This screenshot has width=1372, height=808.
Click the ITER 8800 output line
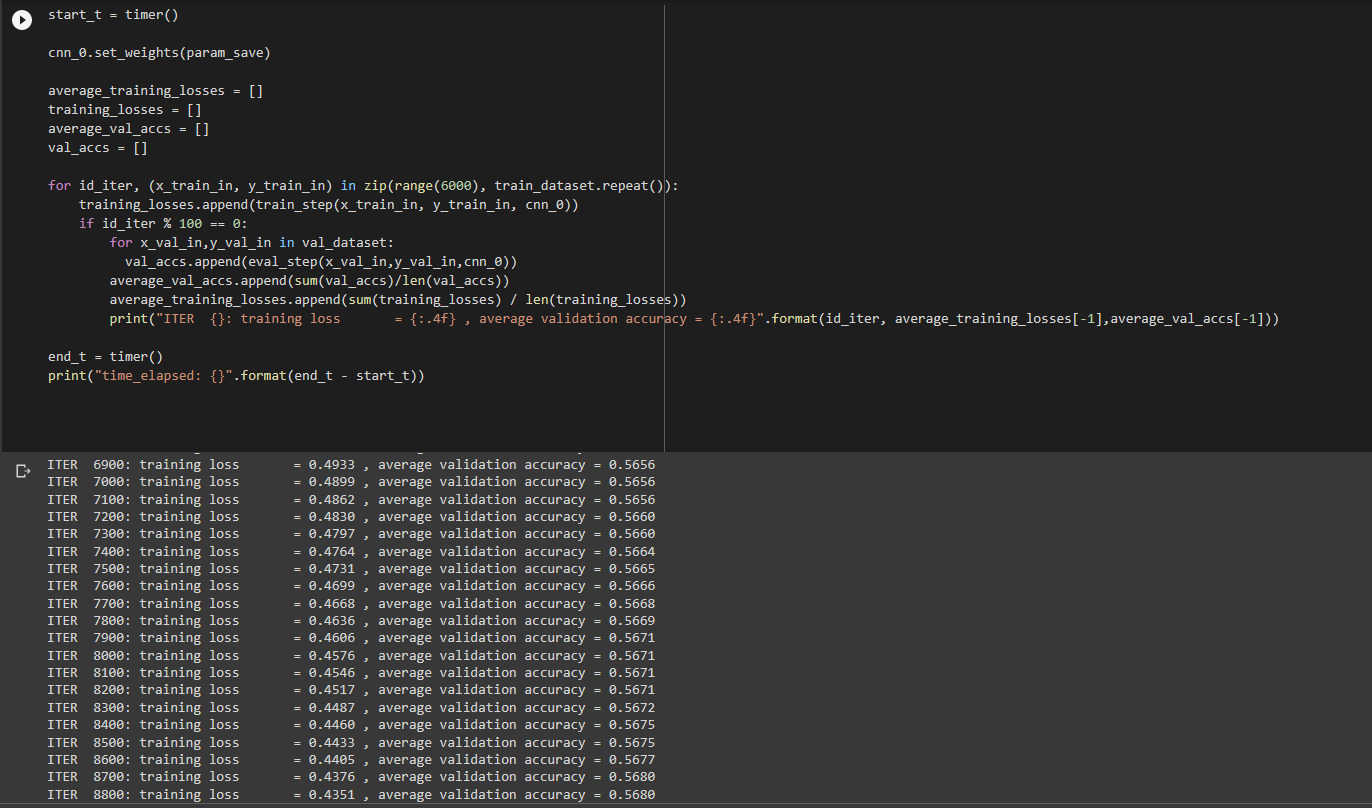350,794
